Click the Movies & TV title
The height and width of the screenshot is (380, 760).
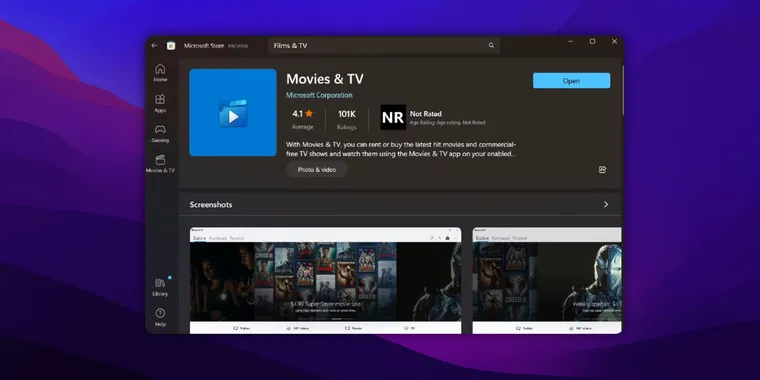click(325, 79)
